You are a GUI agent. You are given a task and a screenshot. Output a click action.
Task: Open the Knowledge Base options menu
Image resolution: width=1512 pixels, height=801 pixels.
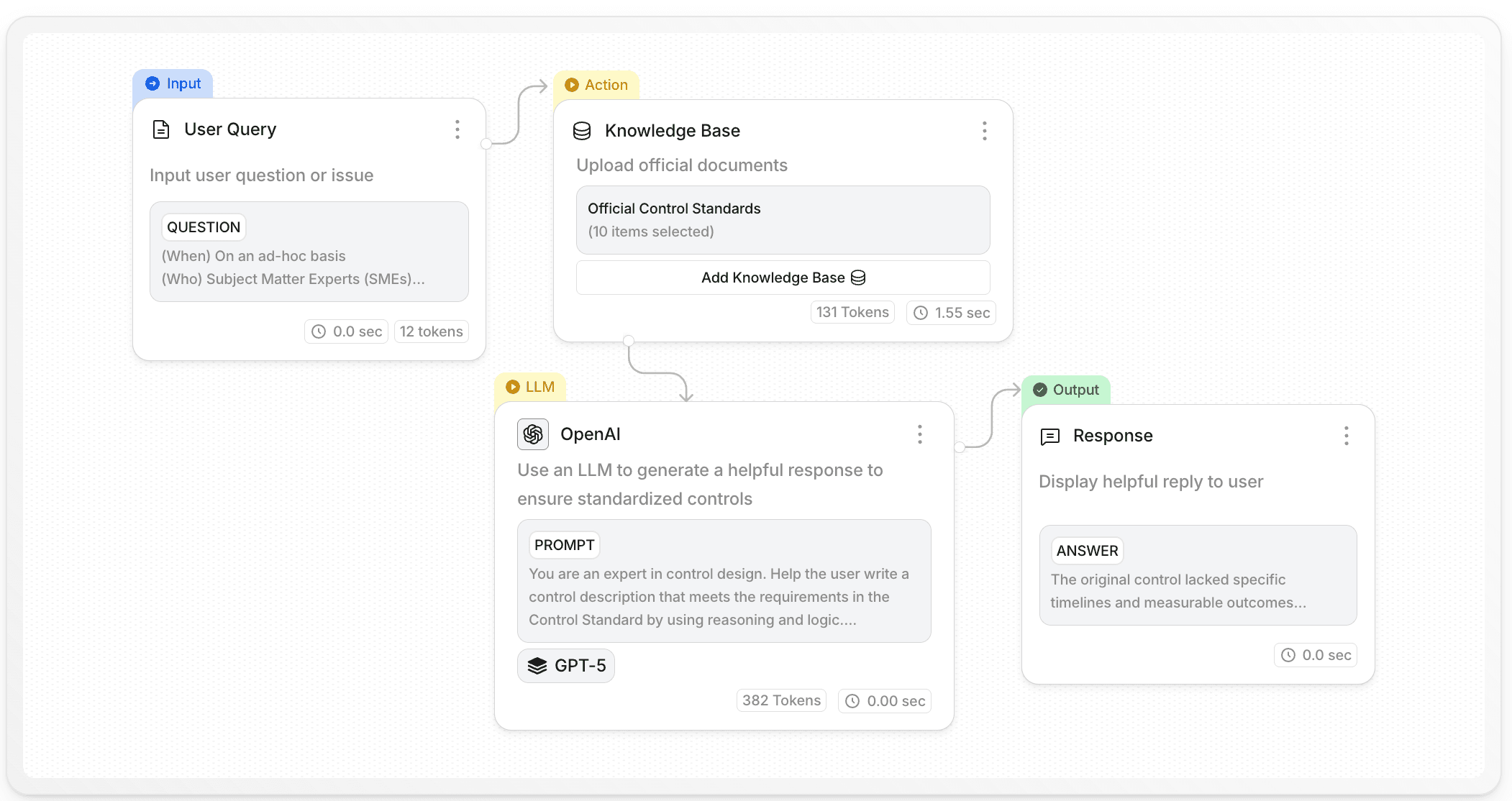(x=985, y=131)
